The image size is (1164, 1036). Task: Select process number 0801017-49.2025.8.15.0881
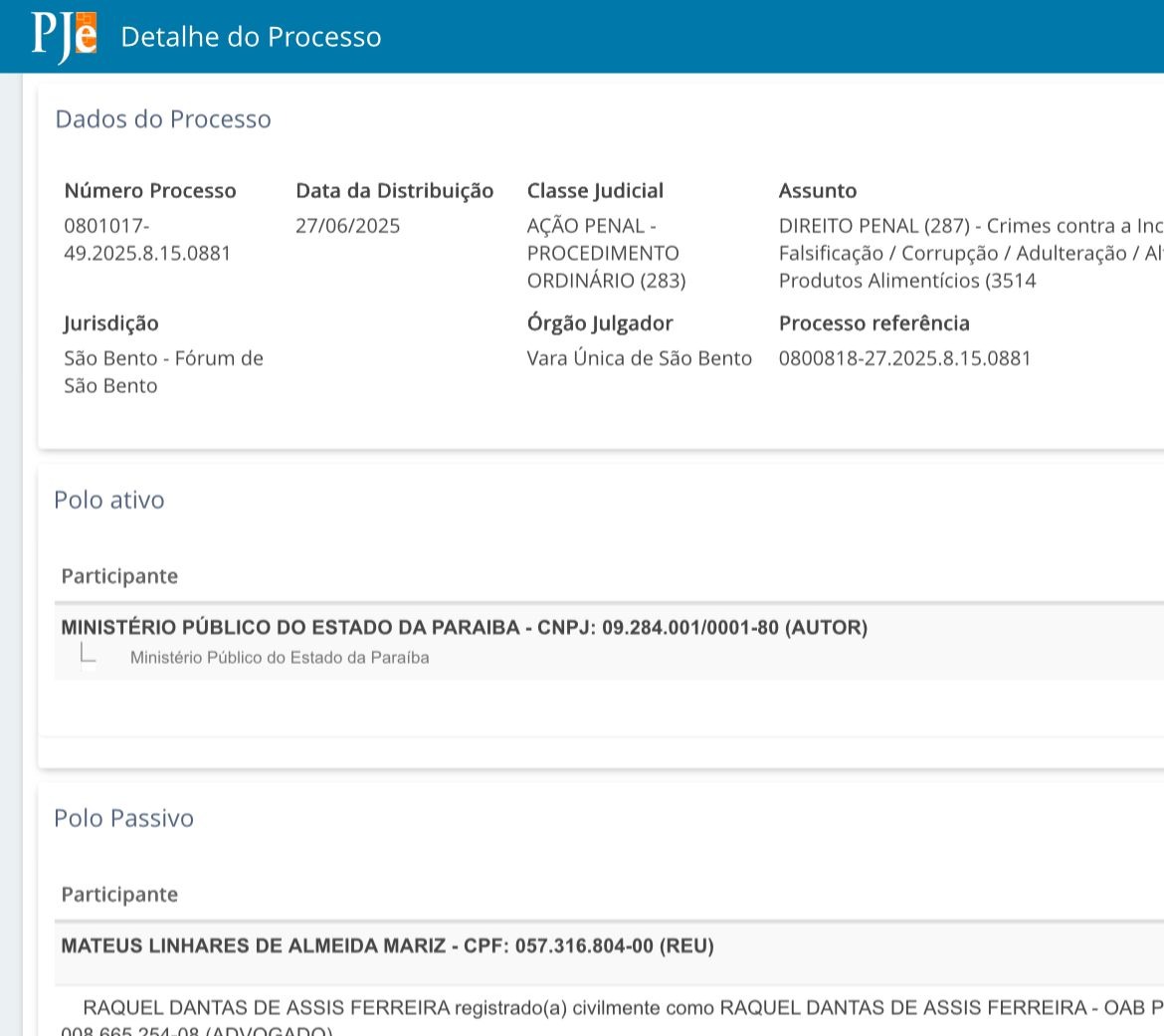click(147, 240)
